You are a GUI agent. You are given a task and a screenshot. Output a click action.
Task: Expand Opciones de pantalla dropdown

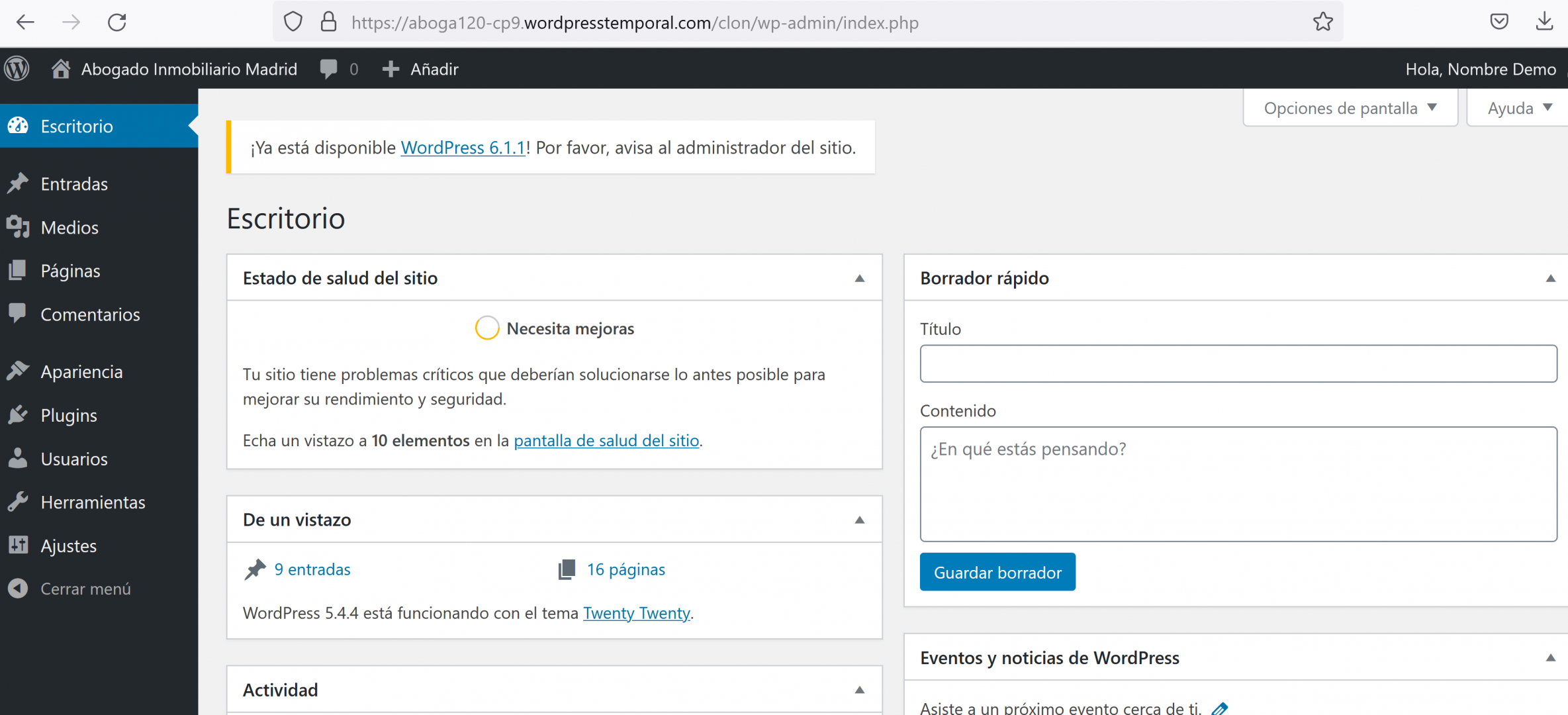pyautogui.click(x=1350, y=108)
